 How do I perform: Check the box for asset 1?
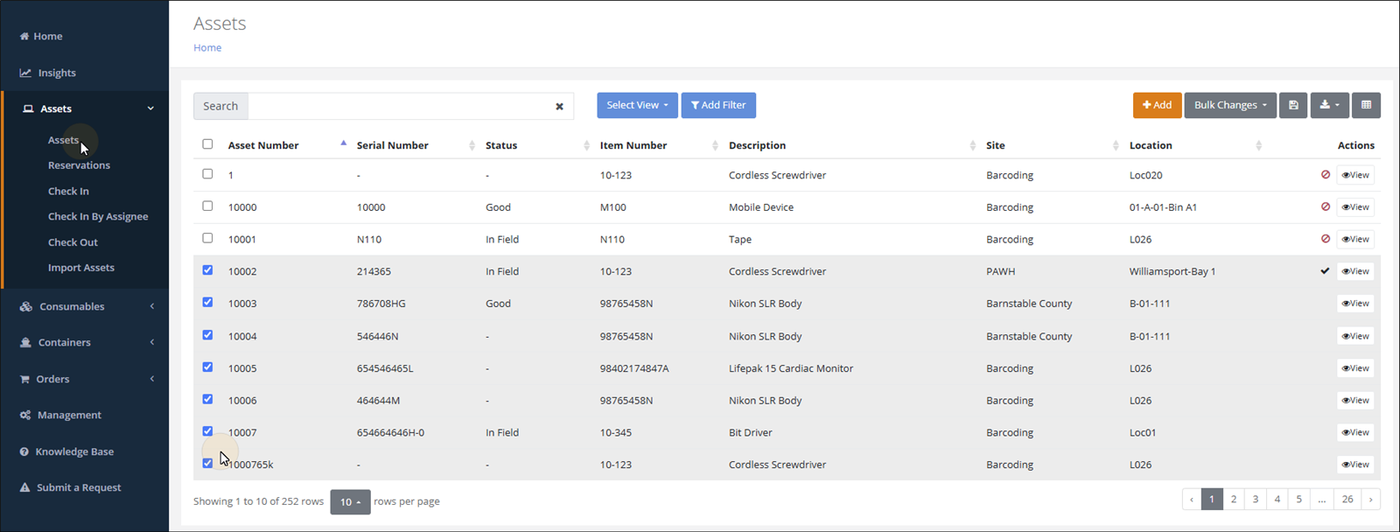pyautogui.click(x=208, y=174)
